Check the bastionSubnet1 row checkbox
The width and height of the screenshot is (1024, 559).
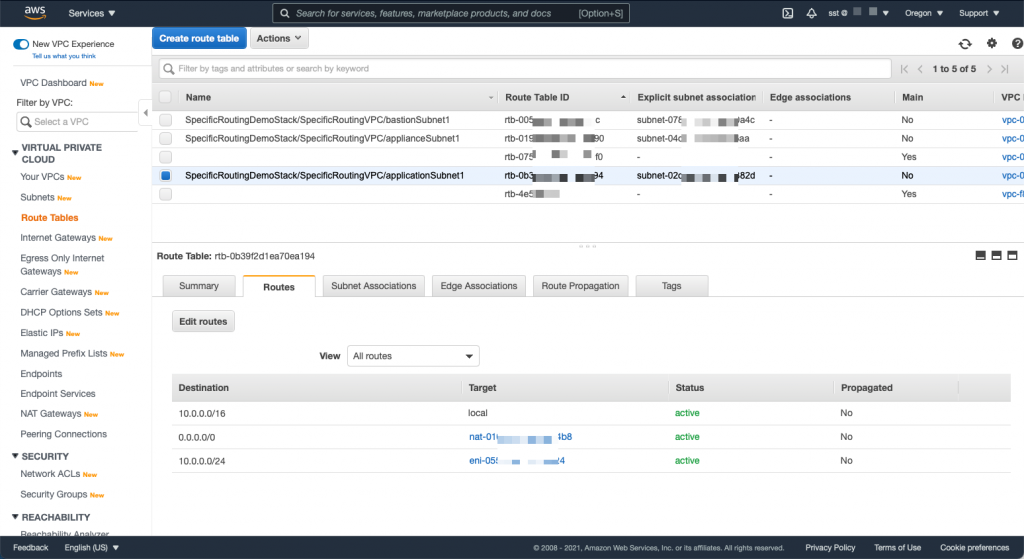point(165,120)
